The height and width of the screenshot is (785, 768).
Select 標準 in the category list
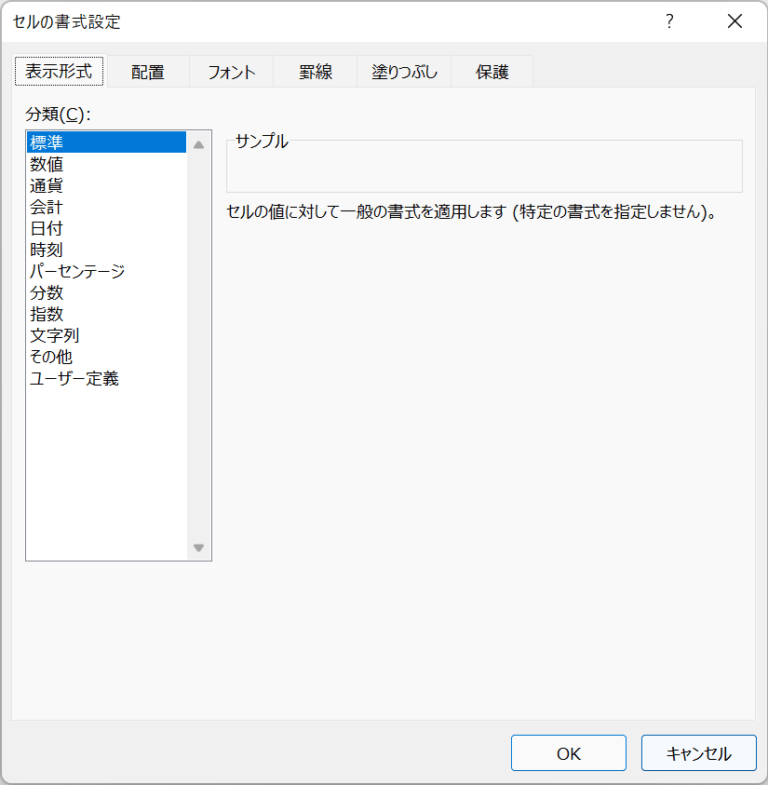[107, 142]
